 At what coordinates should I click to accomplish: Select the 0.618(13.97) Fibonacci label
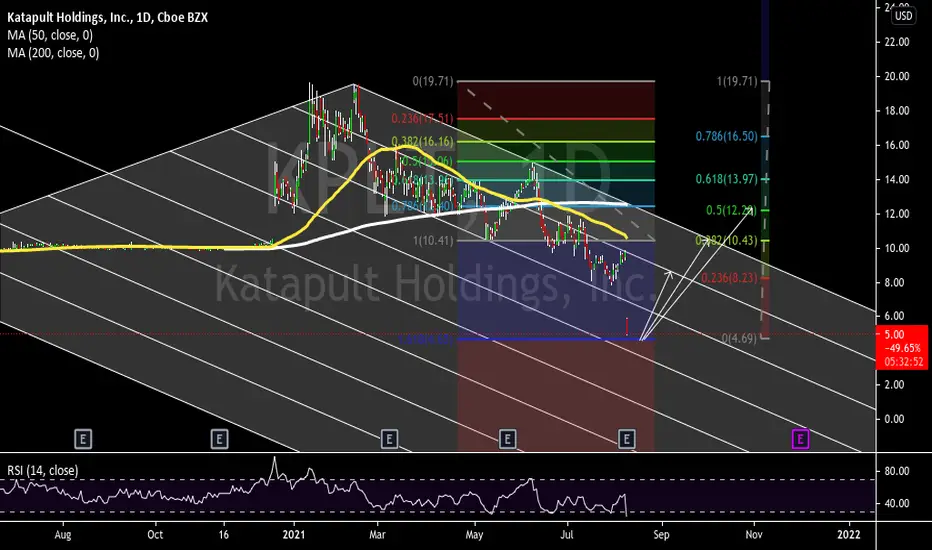click(726, 178)
